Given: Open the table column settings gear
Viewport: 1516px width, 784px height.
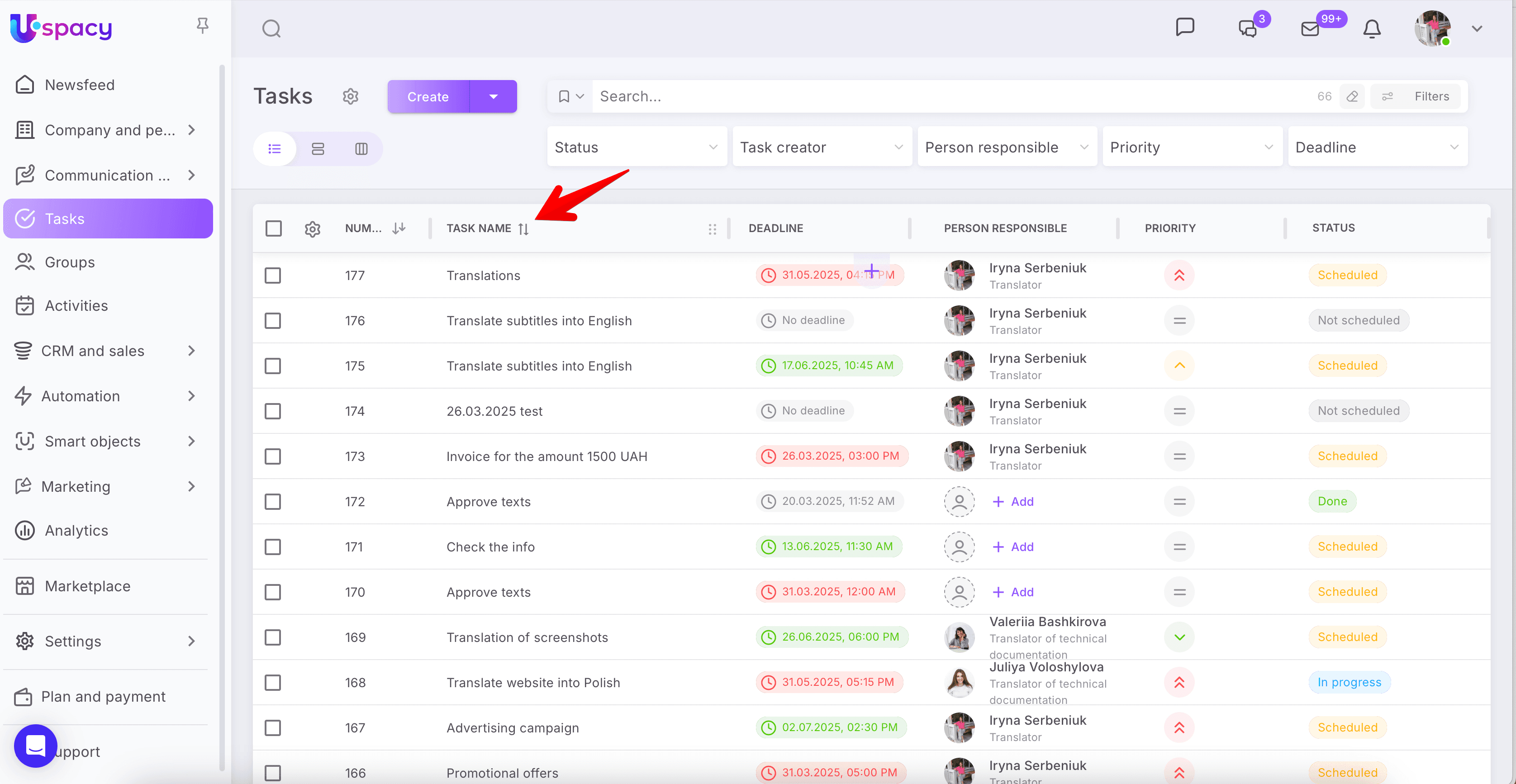Looking at the screenshot, I should pos(313,229).
